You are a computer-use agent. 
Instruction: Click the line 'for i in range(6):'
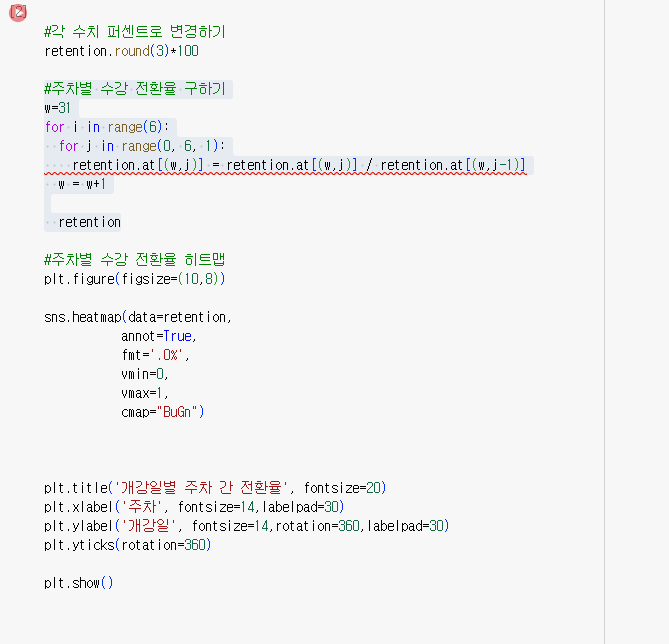107,127
